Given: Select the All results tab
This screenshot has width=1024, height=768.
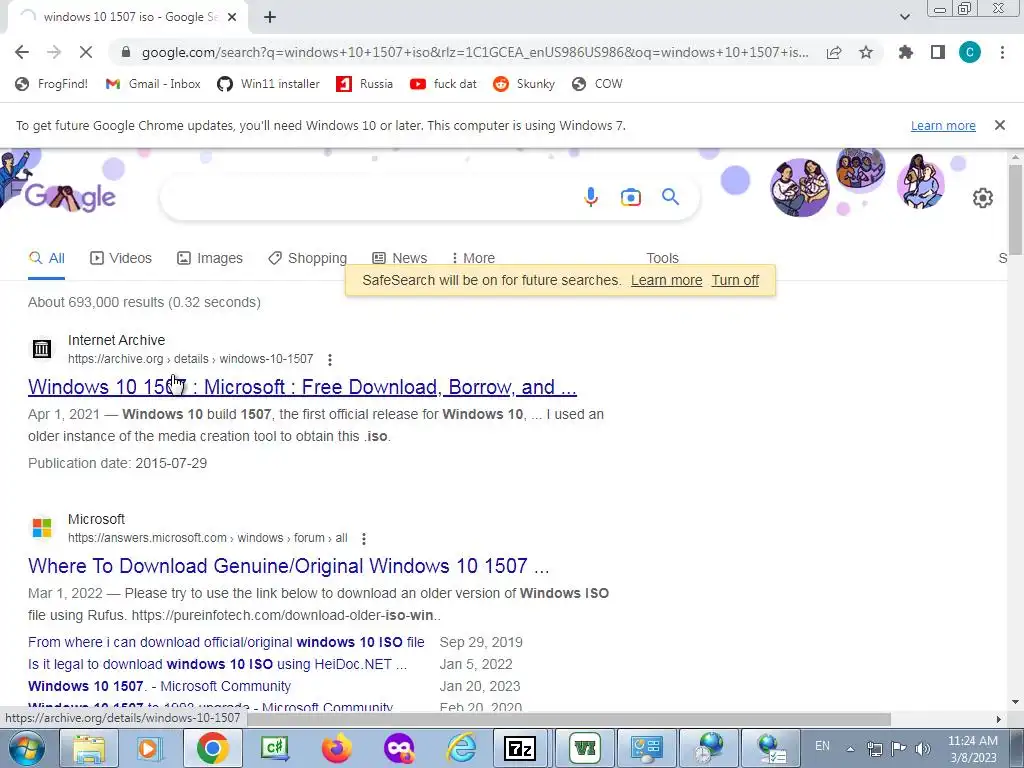Looking at the screenshot, I should pyautogui.click(x=46, y=258).
